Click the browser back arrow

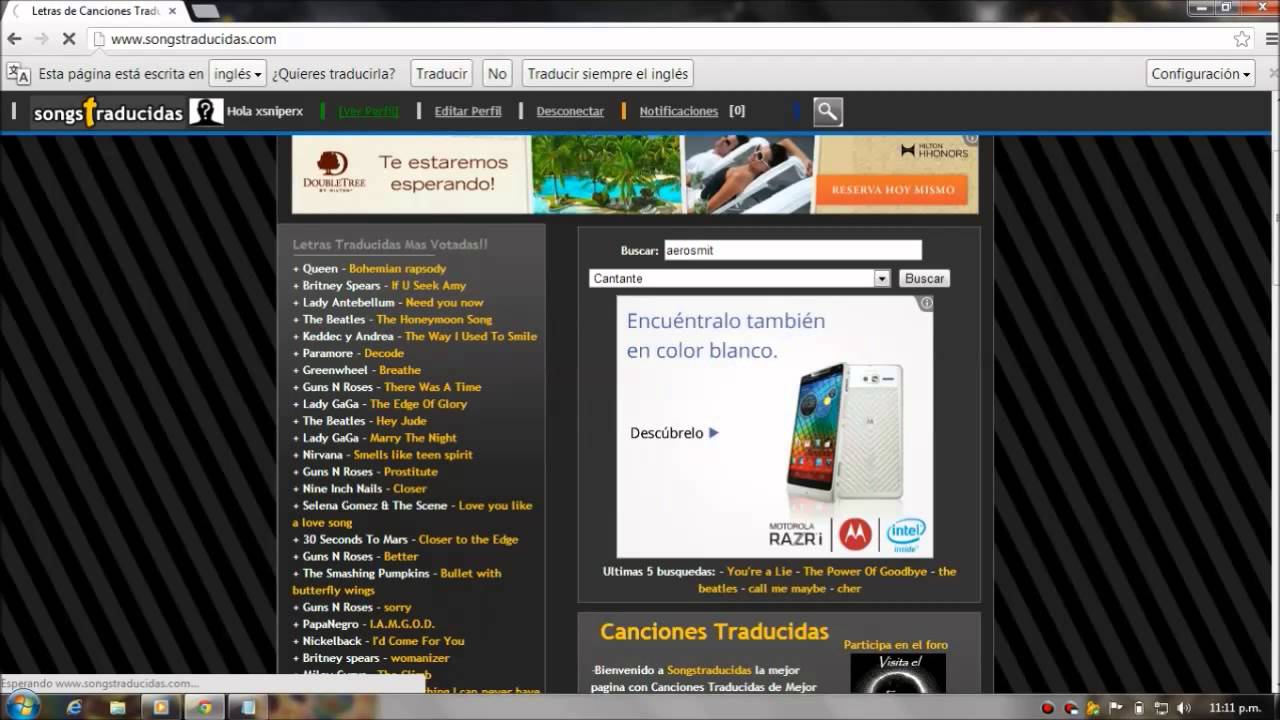click(14, 39)
